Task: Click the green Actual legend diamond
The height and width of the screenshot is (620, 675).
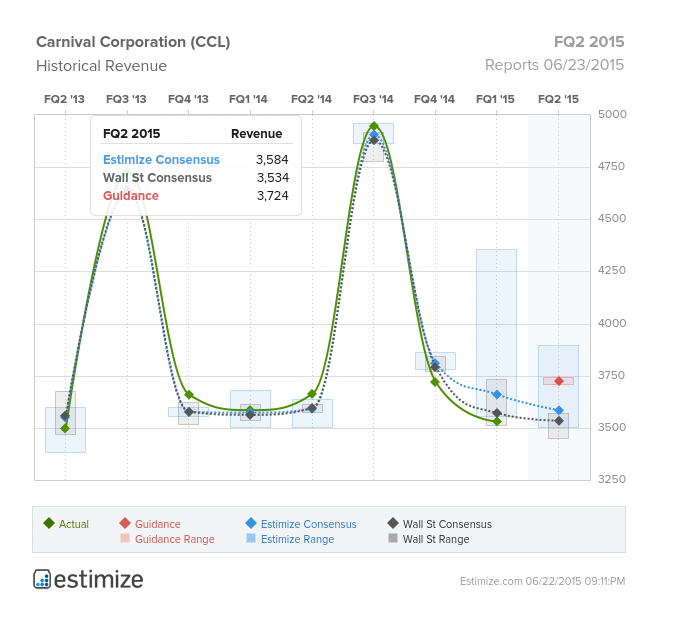Action: 49,523
